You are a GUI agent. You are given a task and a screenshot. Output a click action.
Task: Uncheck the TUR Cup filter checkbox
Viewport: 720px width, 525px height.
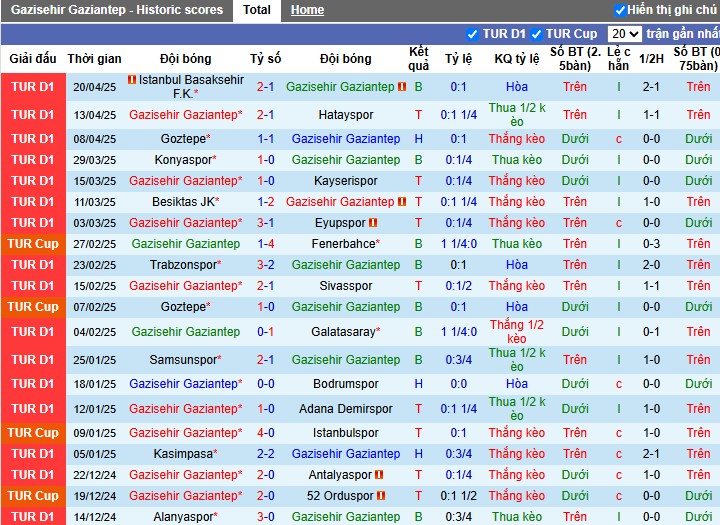pyautogui.click(x=536, y=34)
